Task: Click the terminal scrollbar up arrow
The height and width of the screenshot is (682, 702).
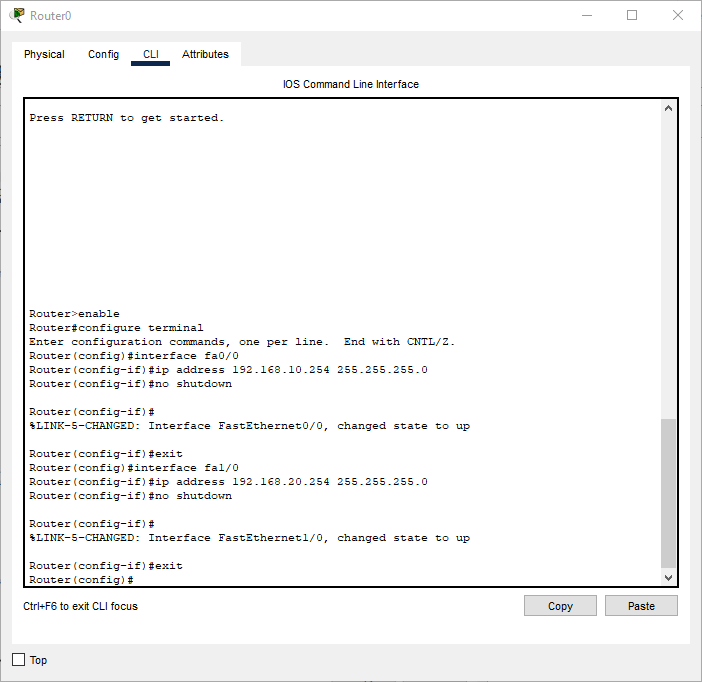Action: 669,108
